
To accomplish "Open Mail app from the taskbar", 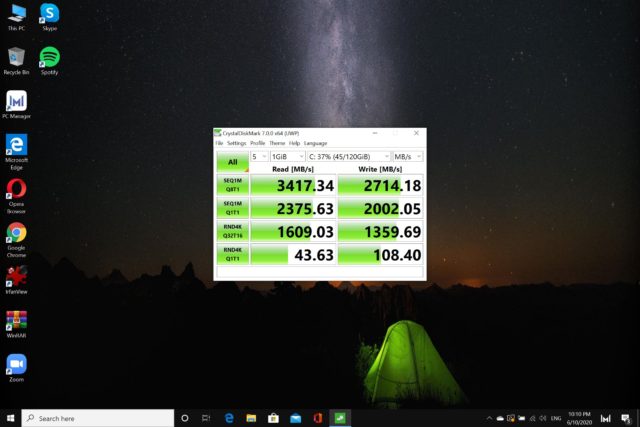I will (x=296, y=418).
